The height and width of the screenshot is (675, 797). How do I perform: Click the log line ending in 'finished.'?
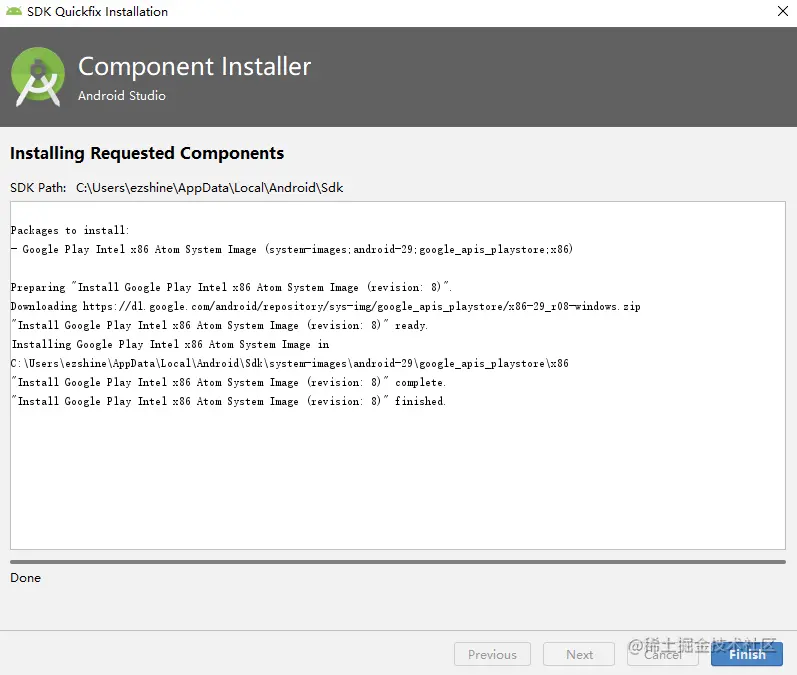(x=228, y=401)
